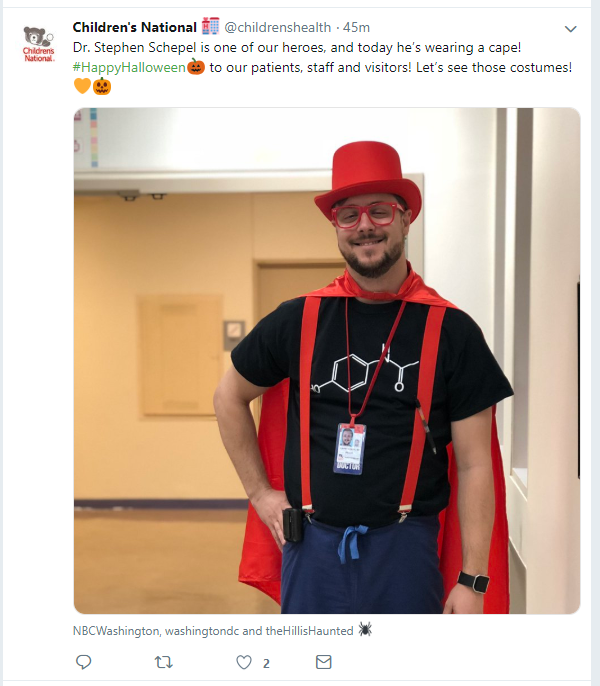
Task: Retweet this Children's National tweet
Action: [x=164, y=662]
